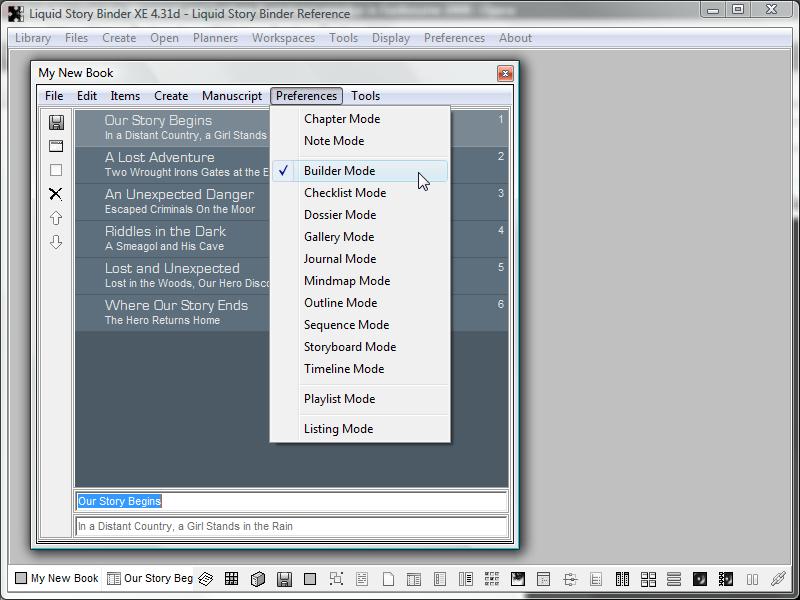Move item up with the up arrow icon
Viewport: 800px width, 600px height.
[56, 218]
